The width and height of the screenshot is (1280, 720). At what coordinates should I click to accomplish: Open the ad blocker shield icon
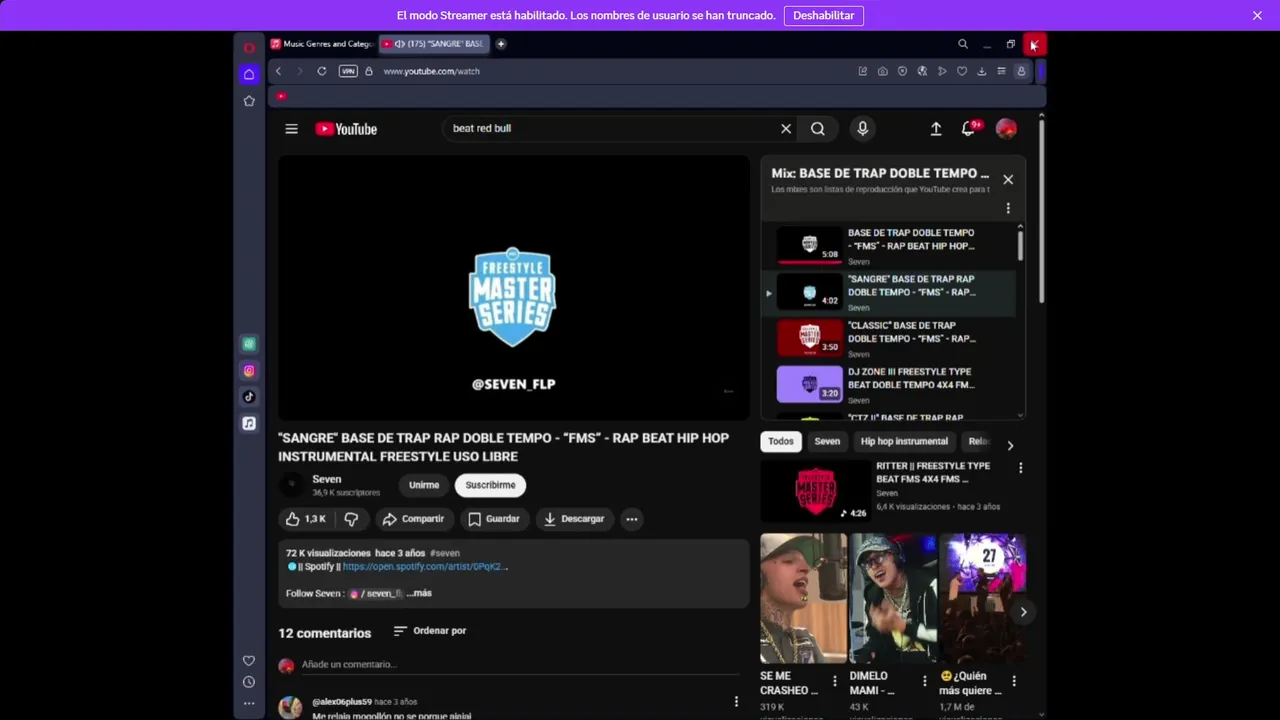[902, 71]
